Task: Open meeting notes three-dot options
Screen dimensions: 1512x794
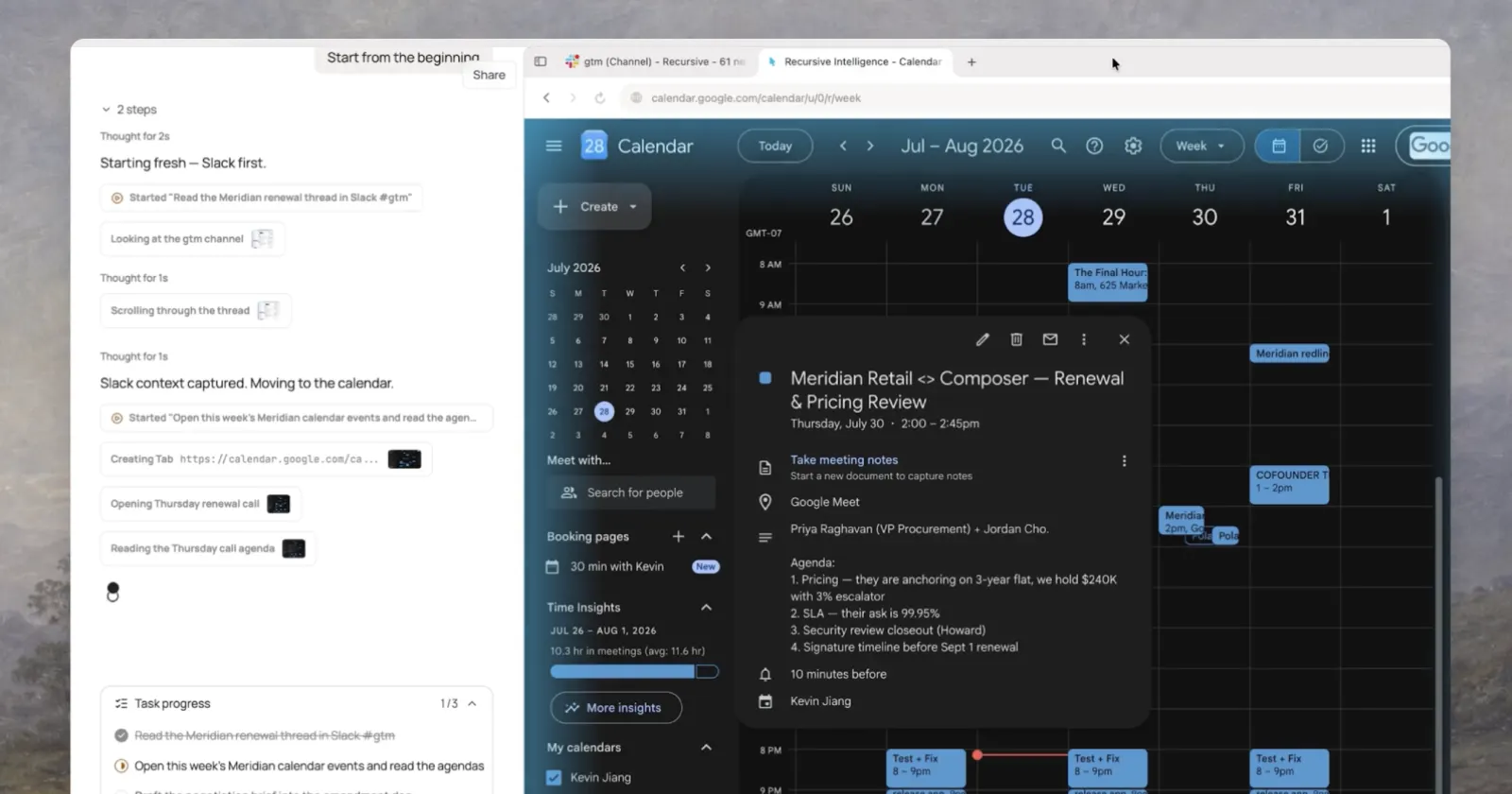Action: point(1124,460)
